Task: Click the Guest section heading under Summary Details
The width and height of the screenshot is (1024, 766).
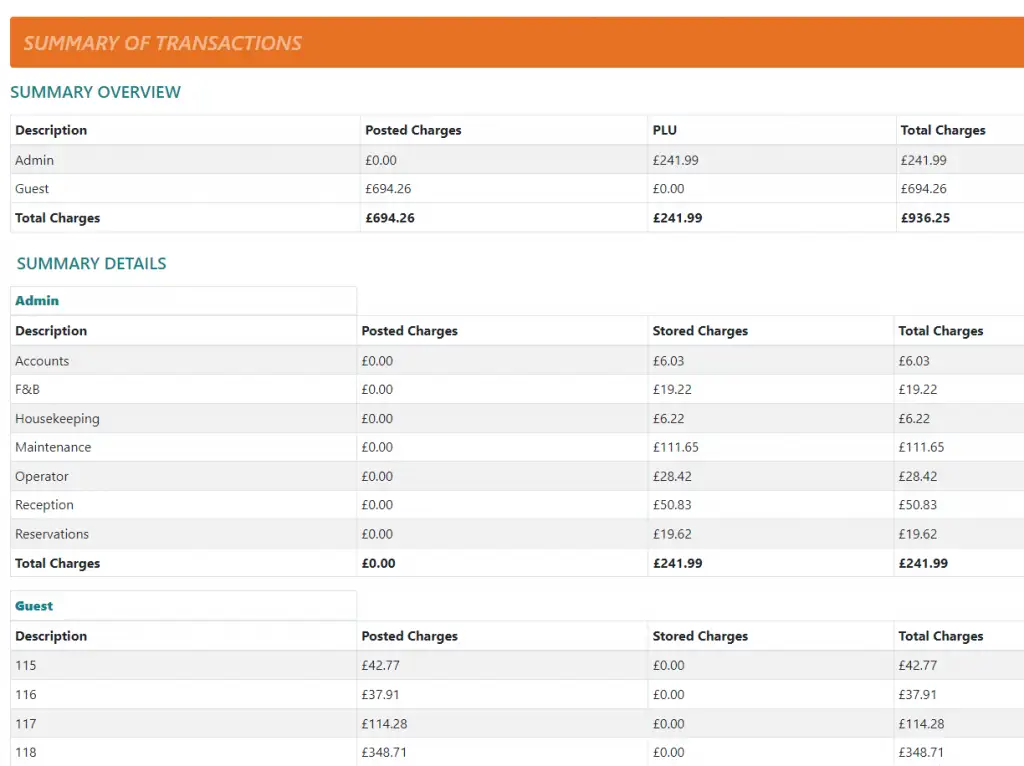Action: click(34, 606)
